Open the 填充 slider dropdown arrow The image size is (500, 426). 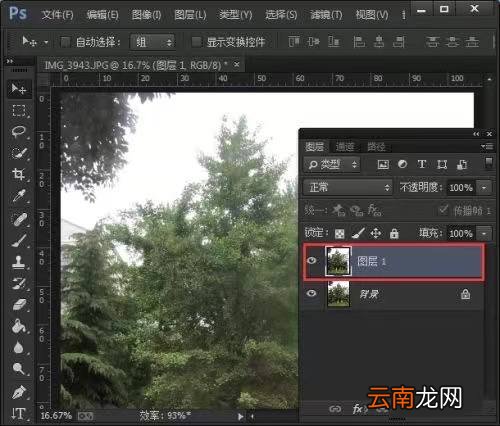[x=484, y=234]
